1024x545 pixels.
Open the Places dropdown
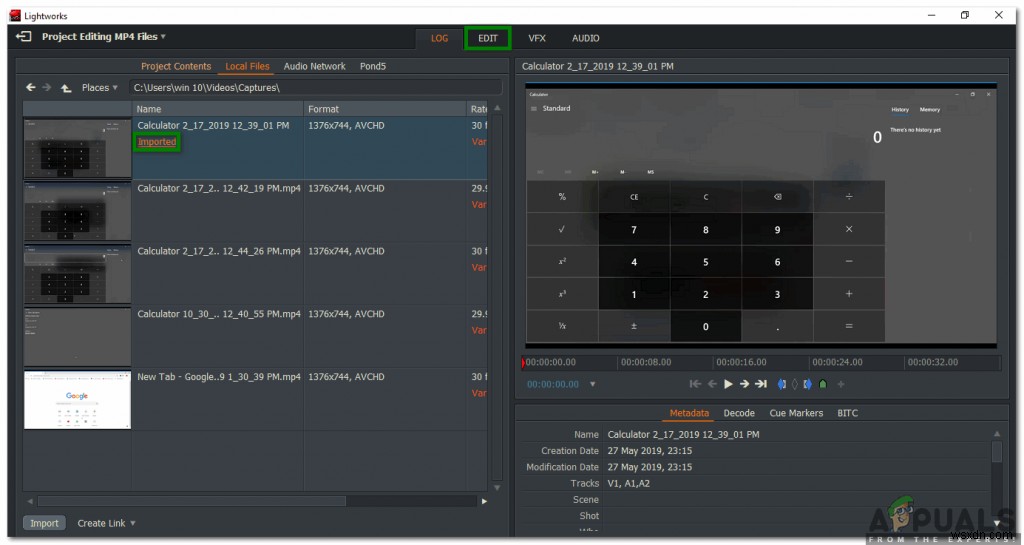click(x=99, y=87)
